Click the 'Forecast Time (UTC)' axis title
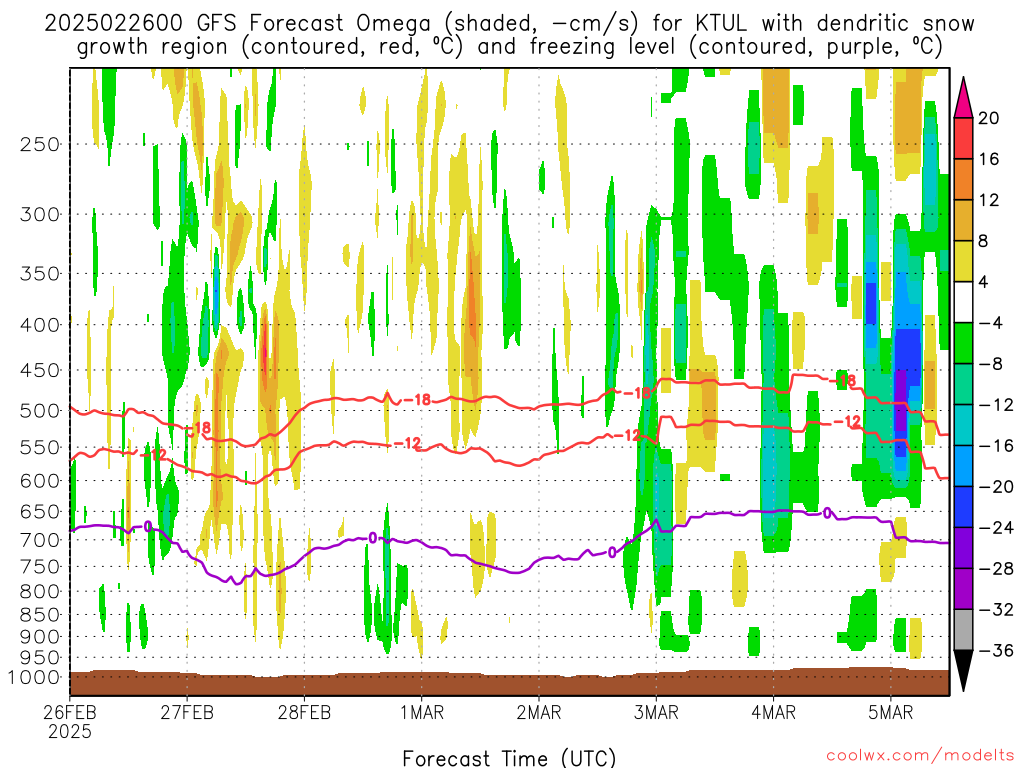Screen dimensions: 1024x768 (509, 758)
